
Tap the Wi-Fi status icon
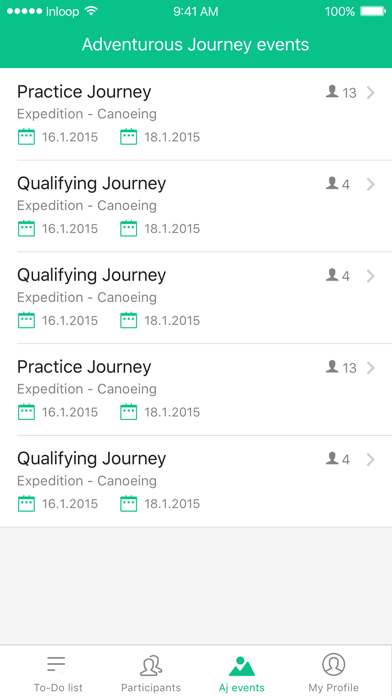(x=91, y=12)
